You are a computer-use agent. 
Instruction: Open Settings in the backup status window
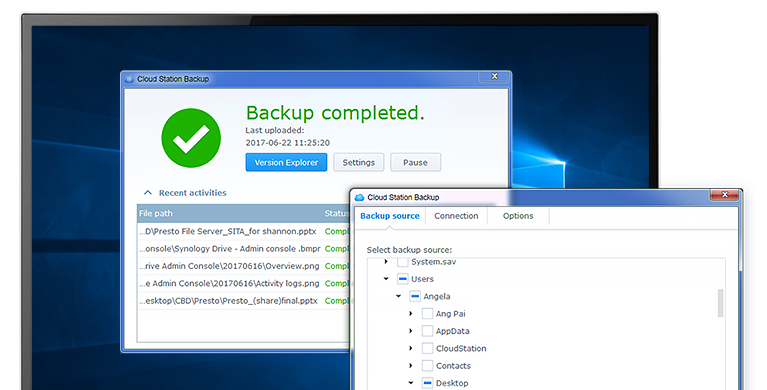359,162
